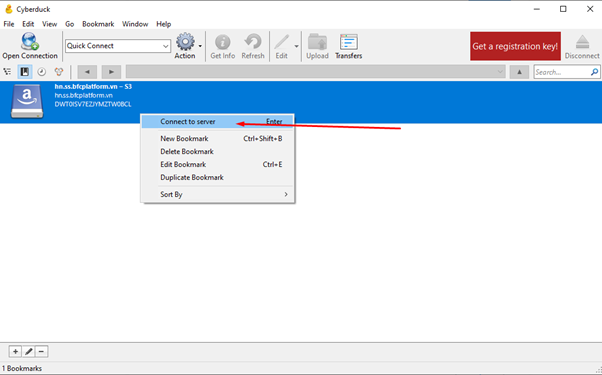The width and height of the screenshot is (602, 375).
Task: Click the Open Connection toolbar icon
Action: [30, 41]
